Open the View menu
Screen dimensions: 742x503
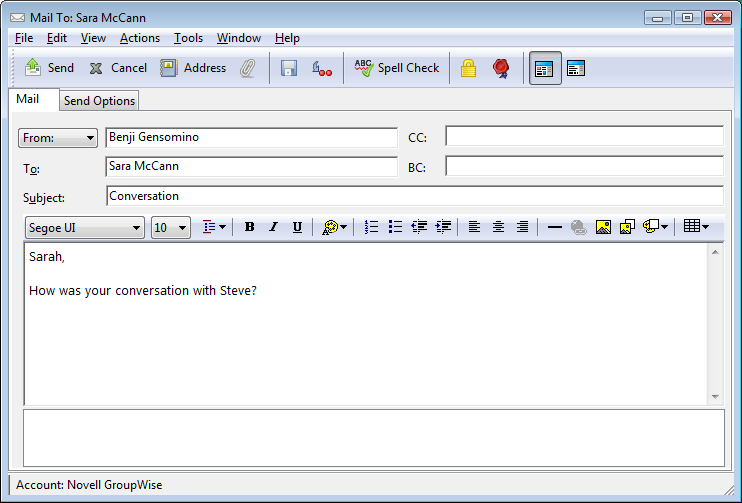pyautogui.click(x=93, y=38)
